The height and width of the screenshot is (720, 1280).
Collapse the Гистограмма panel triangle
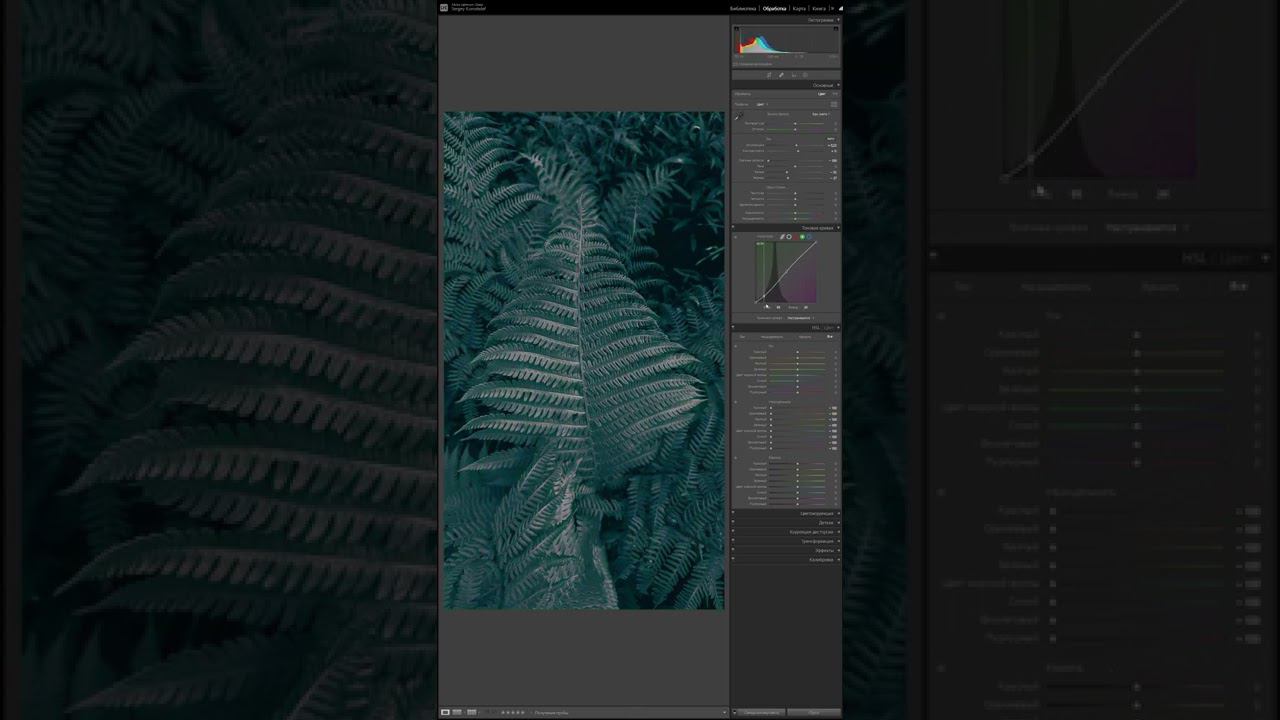pos(838,20)
